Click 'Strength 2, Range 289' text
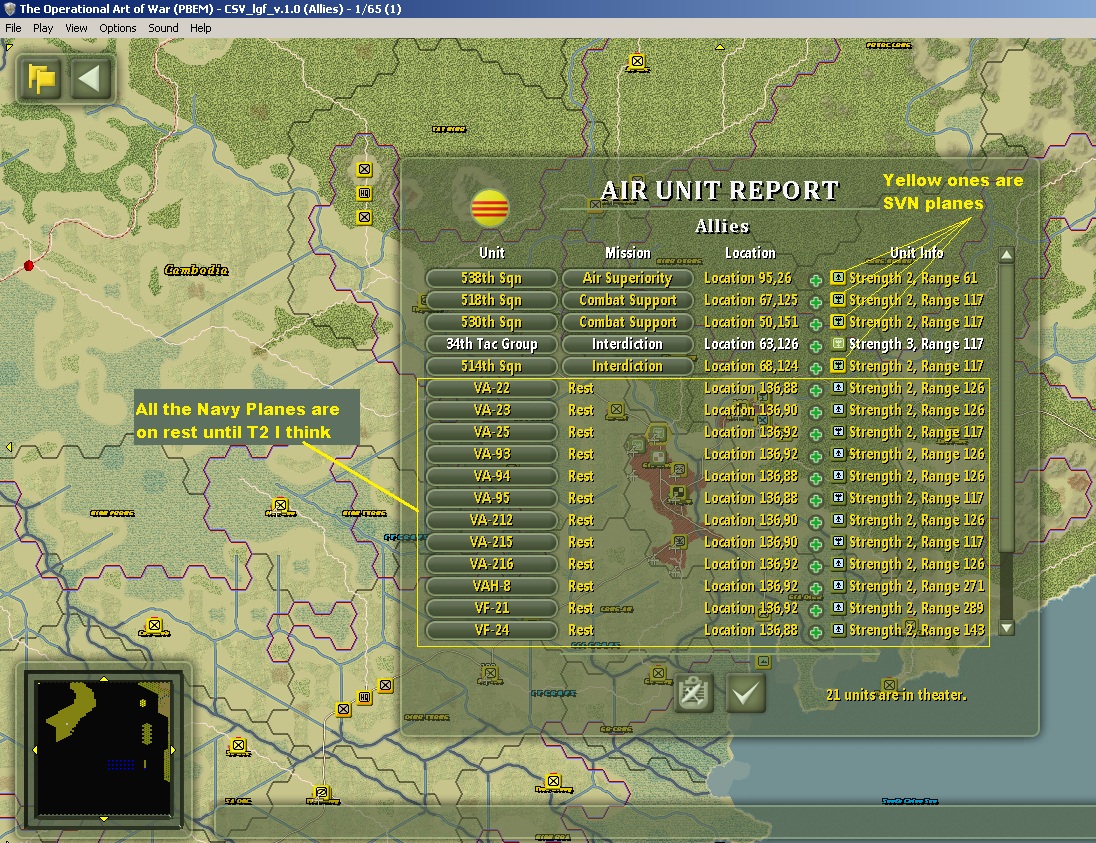The width and height of the screenshot is (1096, 843). tap(916, 608)
